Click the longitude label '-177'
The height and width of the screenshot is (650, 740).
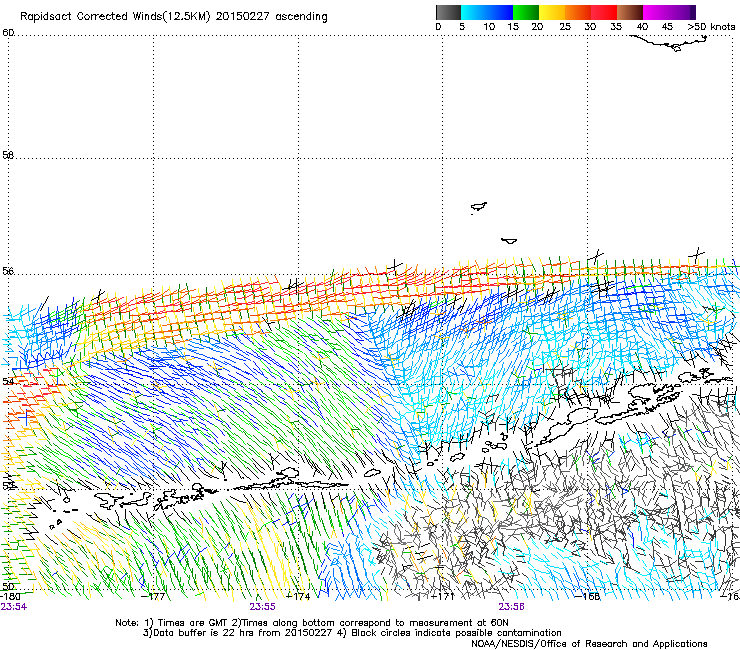pyautogui.click(x=154, y=597)
